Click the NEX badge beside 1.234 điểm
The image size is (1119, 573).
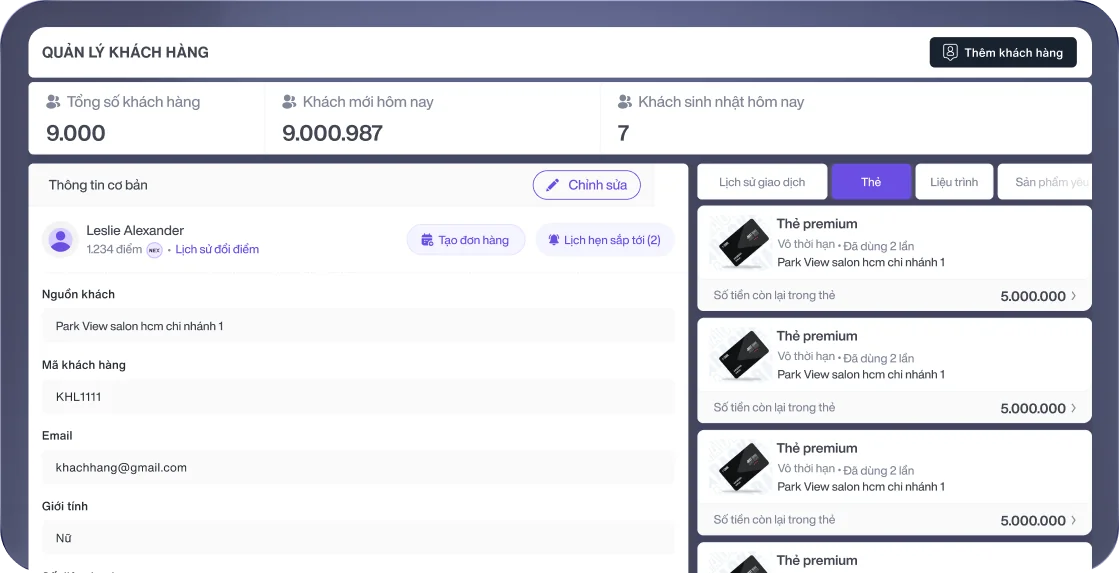[154, 250]
